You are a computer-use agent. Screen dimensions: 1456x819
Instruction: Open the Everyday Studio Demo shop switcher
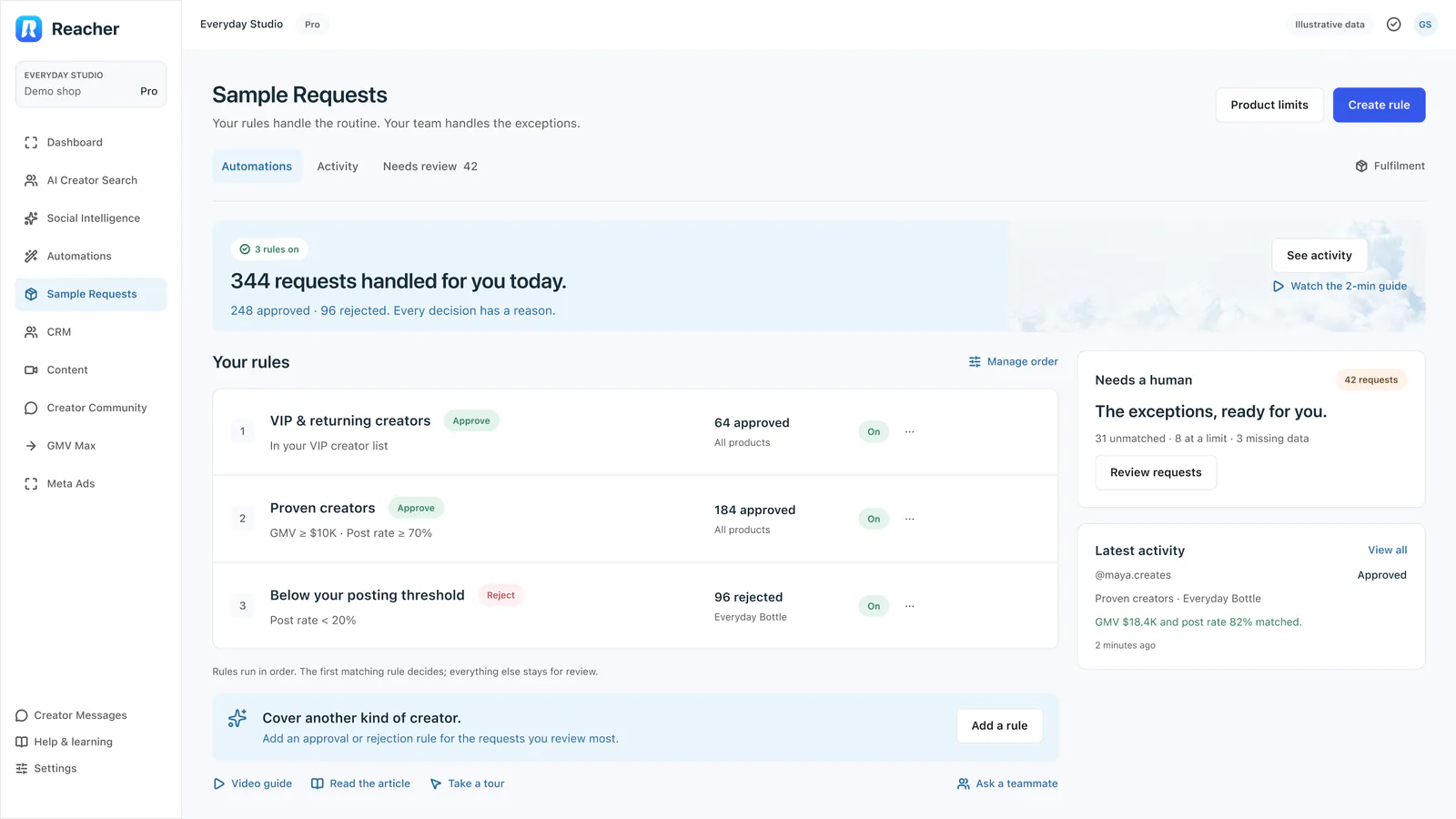click(x=91, y=84)
